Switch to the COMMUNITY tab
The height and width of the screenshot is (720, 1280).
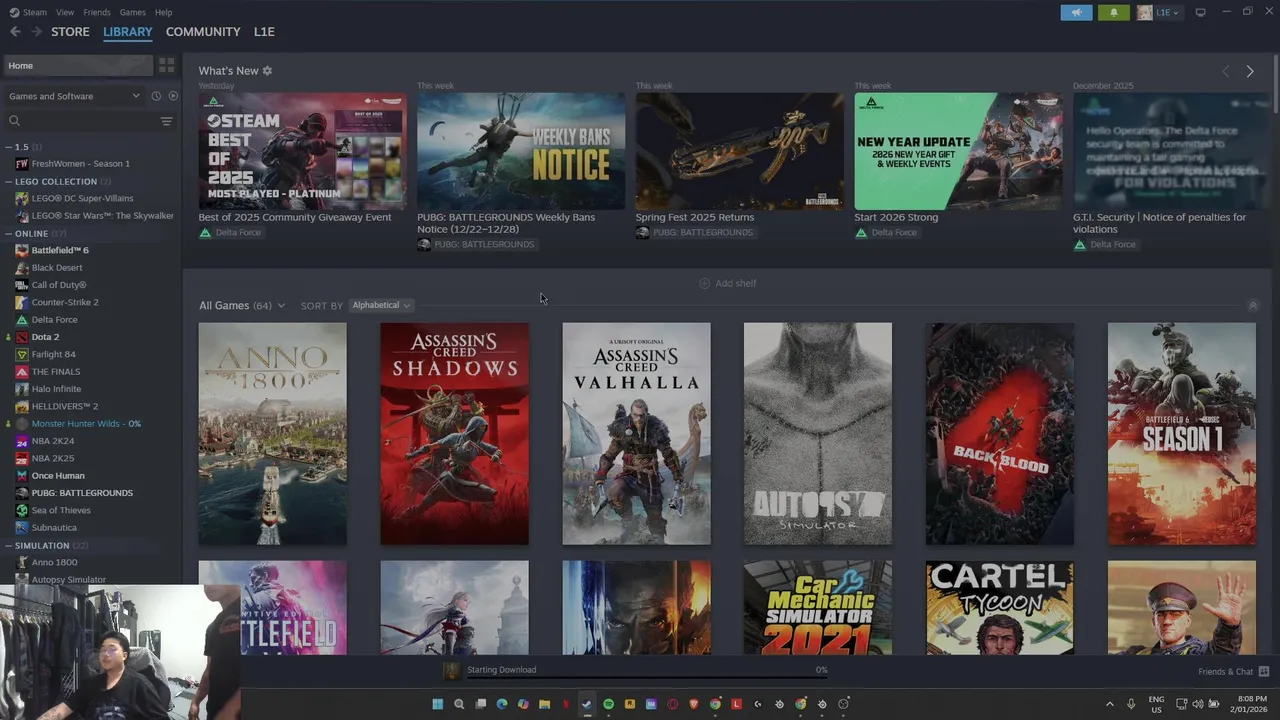[203, 32]
